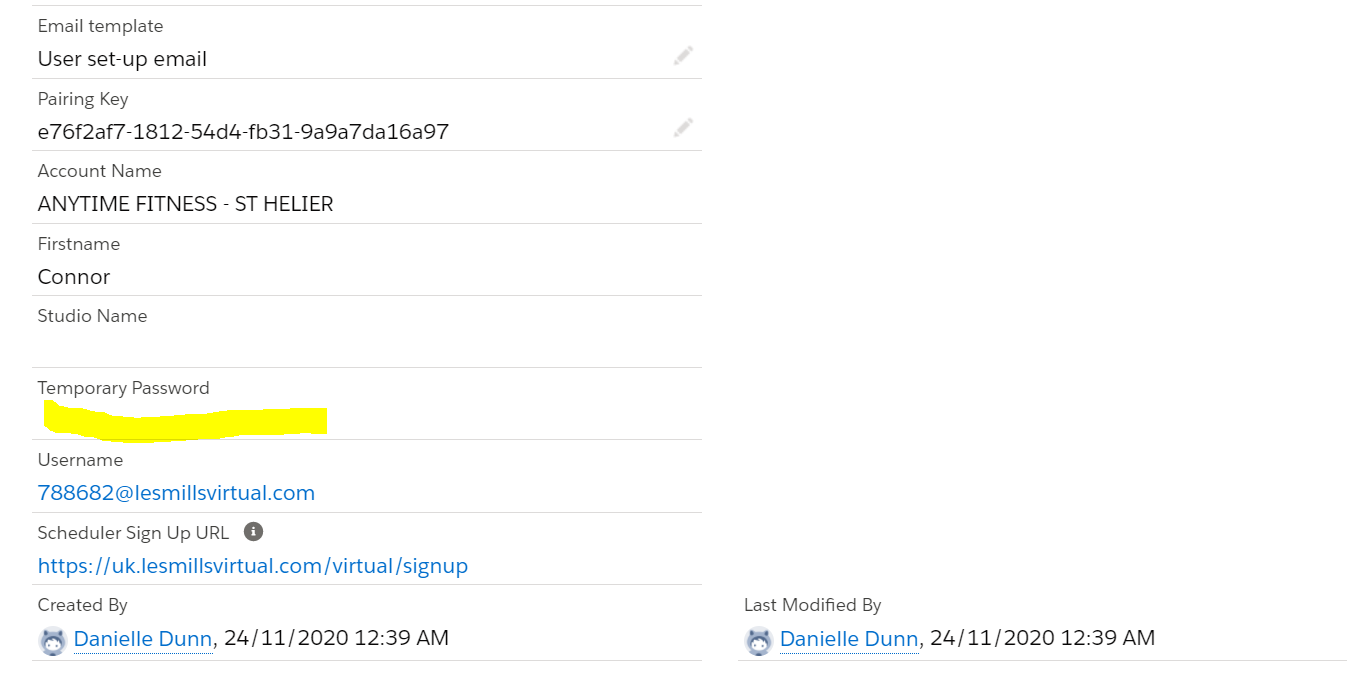The height and width of the screenshot is (684, 1347).
Task: Click Last Modified By user avatar icon
Action: tap(759, 641)
